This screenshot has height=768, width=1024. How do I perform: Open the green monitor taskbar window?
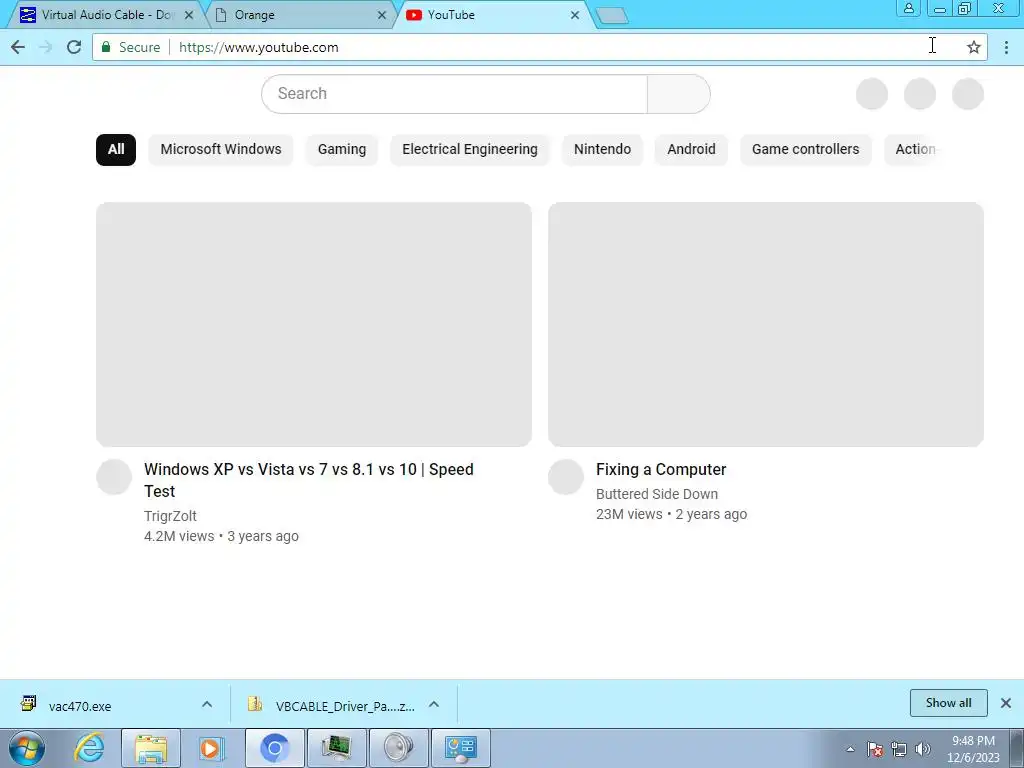[x=337, y=748]
